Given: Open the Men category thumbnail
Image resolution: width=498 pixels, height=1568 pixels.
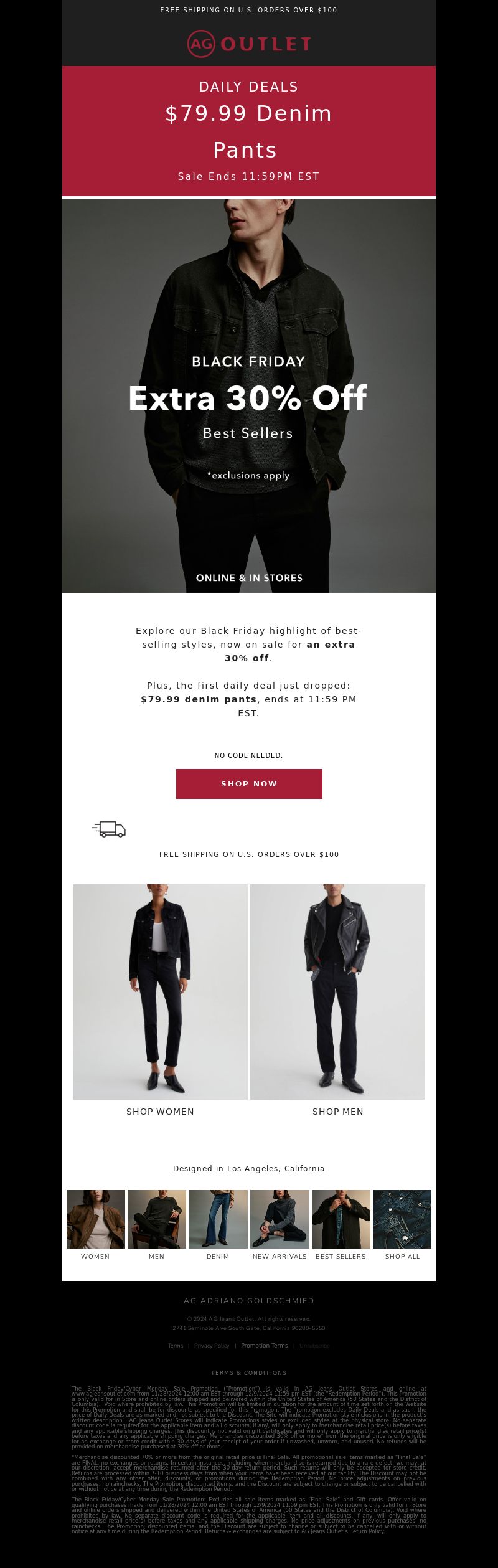Looking at the screenshot, I should (x=157, y=1219).
